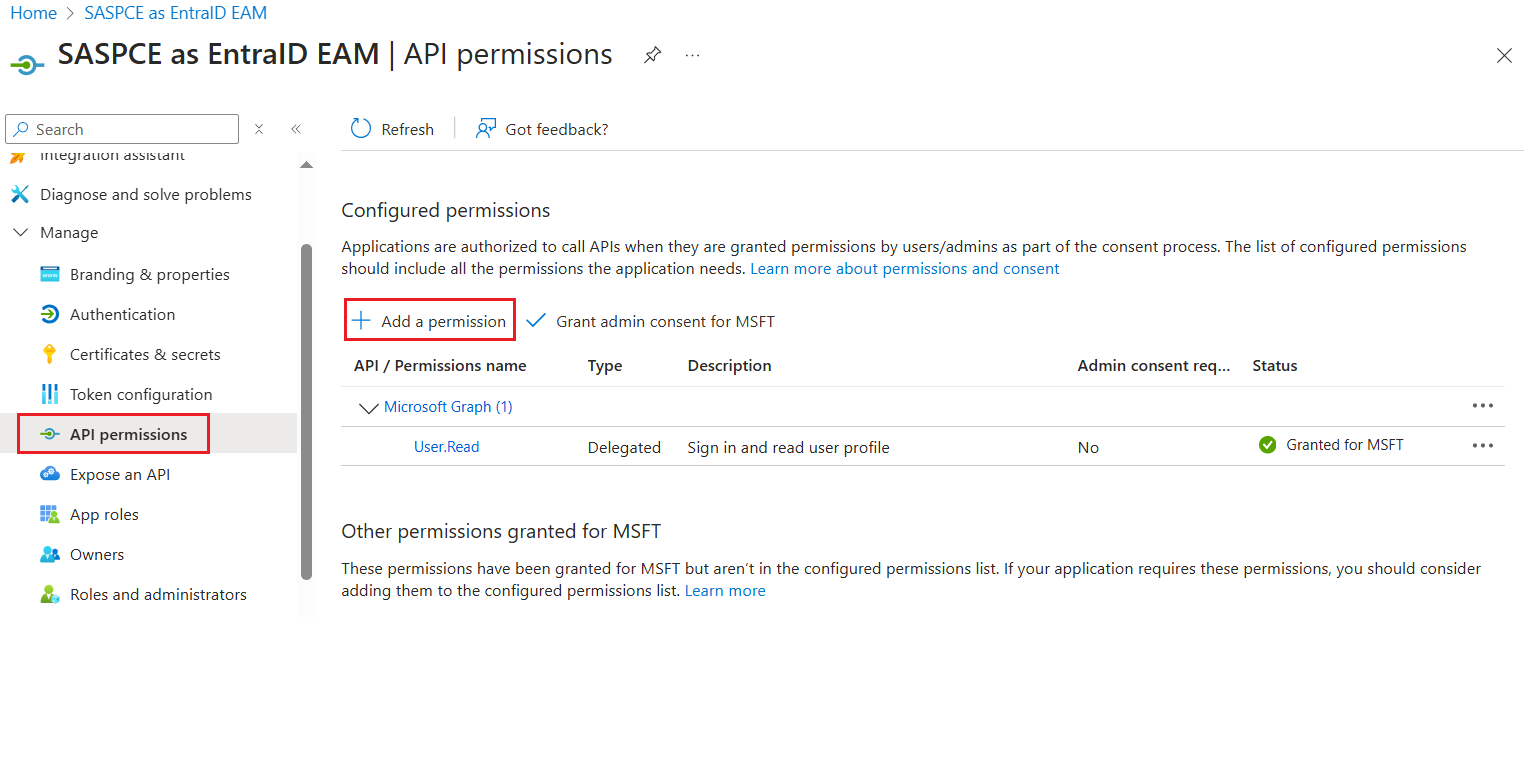Click the Refresh icon in toolbar
The height and width of the screenshot is (780, 1525).
(361, 129)
